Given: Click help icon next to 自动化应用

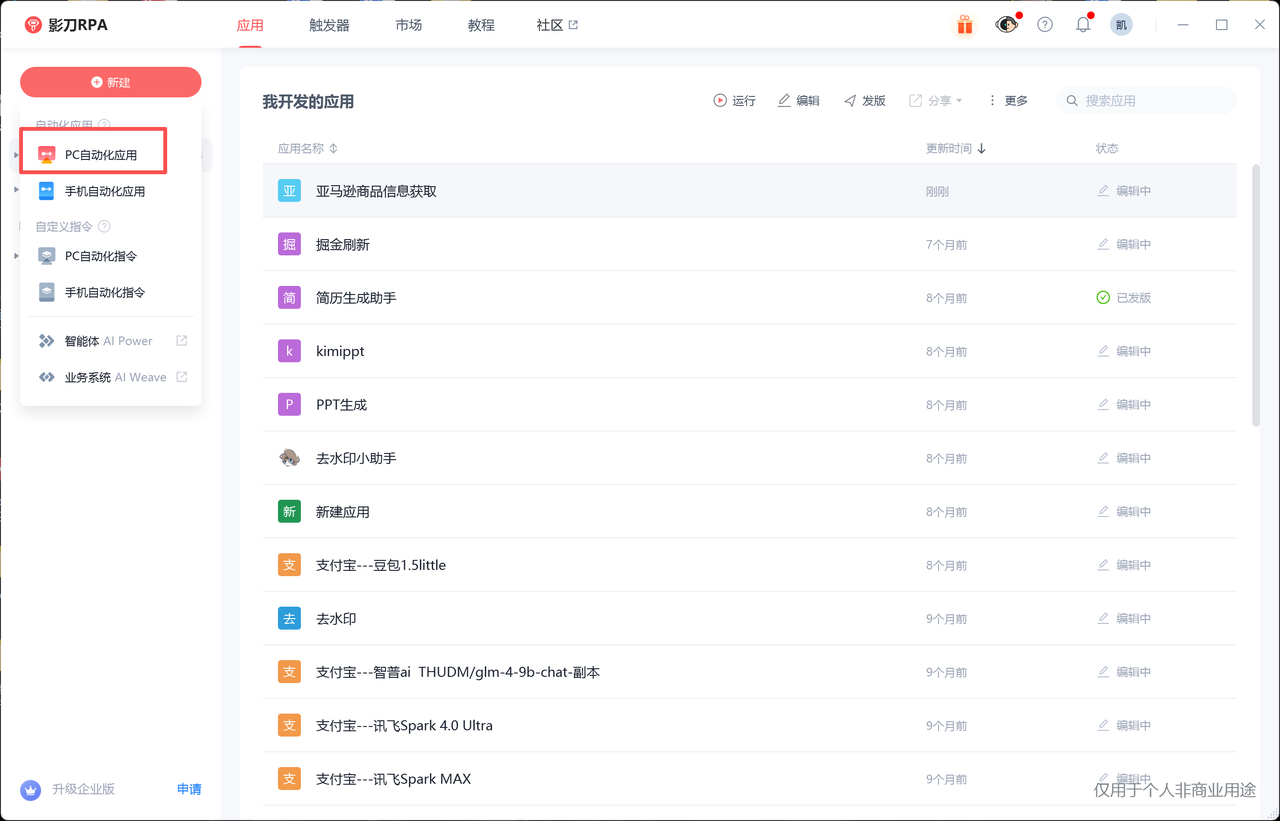Looking at the screenshot, I should 104,125.
